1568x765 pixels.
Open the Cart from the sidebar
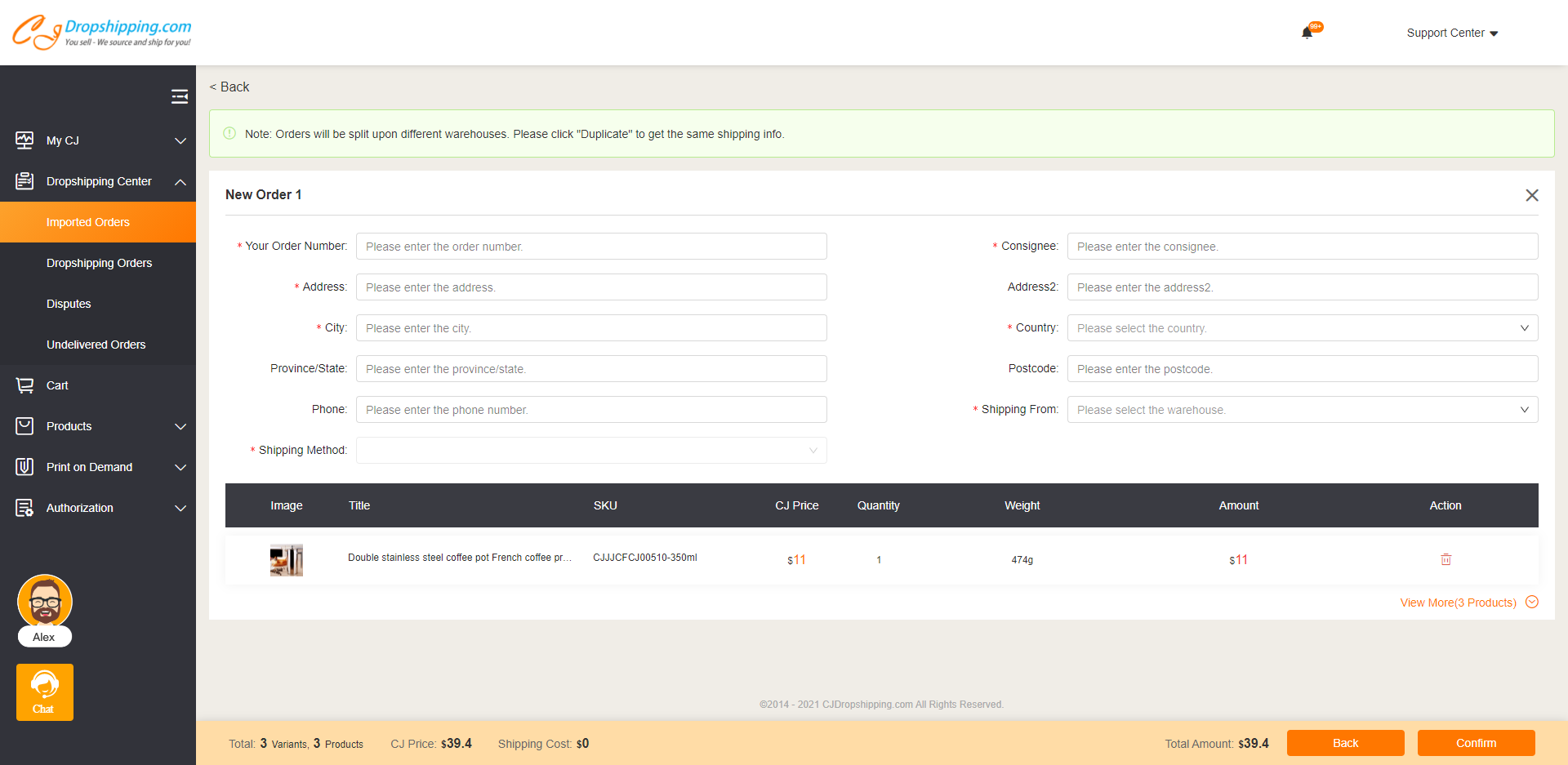[24, 385]
